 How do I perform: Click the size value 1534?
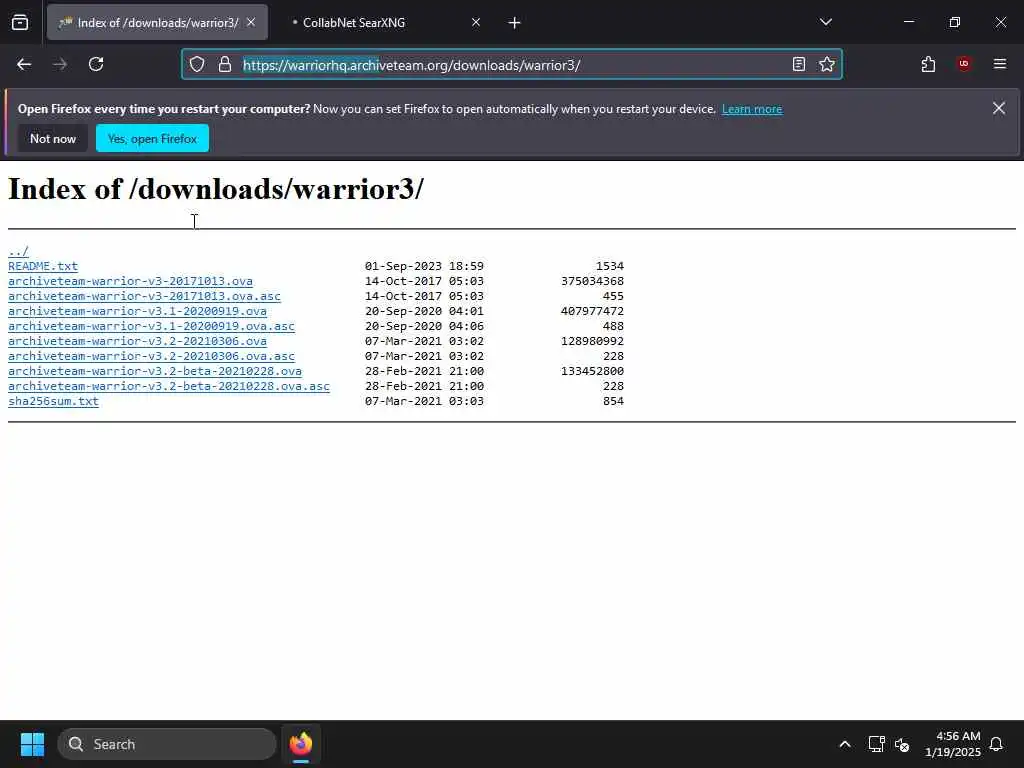pyautogui.click(x=610, y=266)
